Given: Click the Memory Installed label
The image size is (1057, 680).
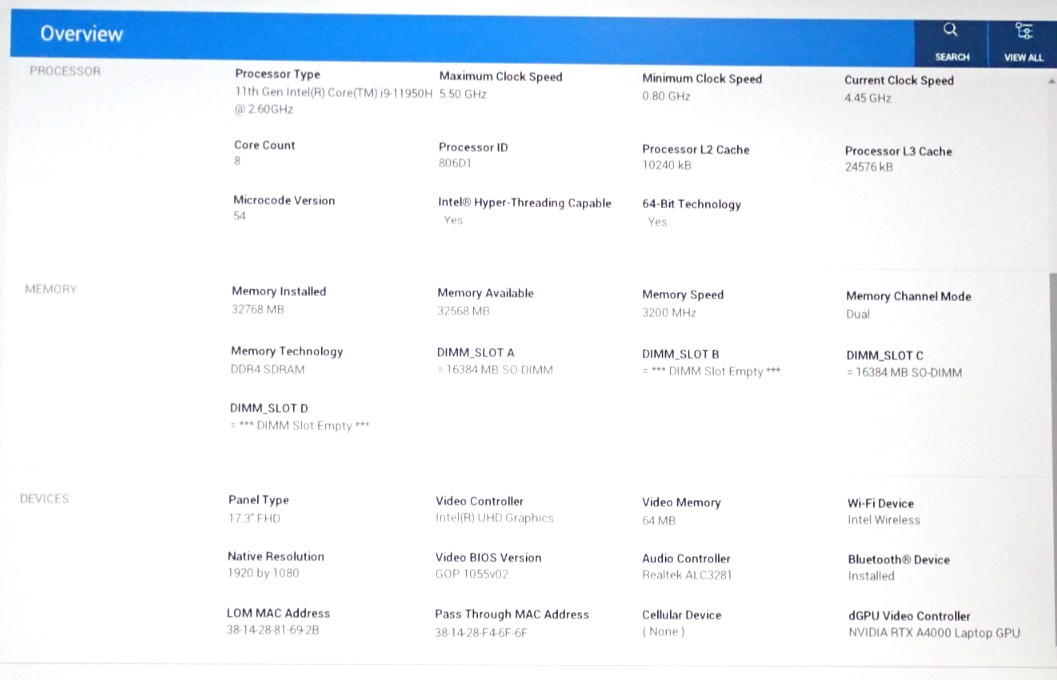Looking at the screenshot, I should 279,291.
